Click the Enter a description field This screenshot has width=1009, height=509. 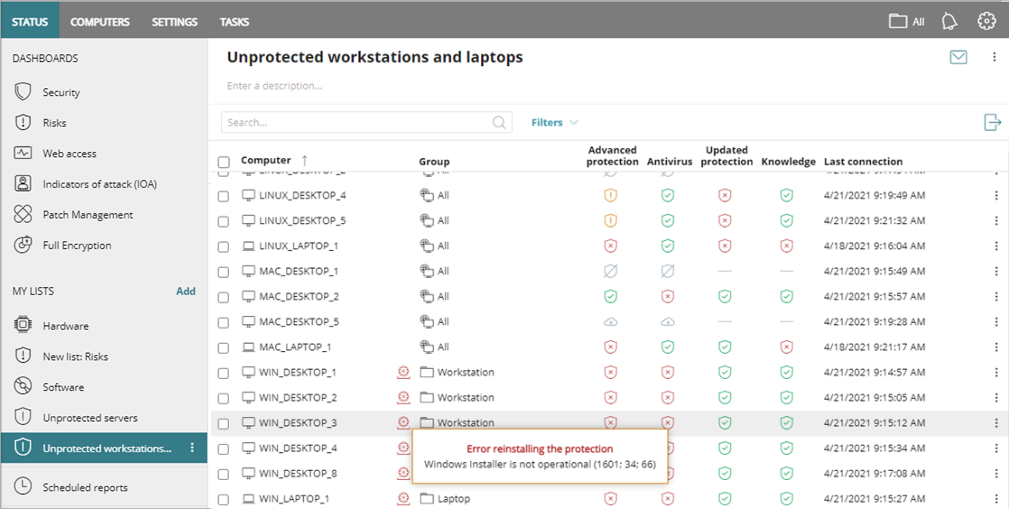275,86
